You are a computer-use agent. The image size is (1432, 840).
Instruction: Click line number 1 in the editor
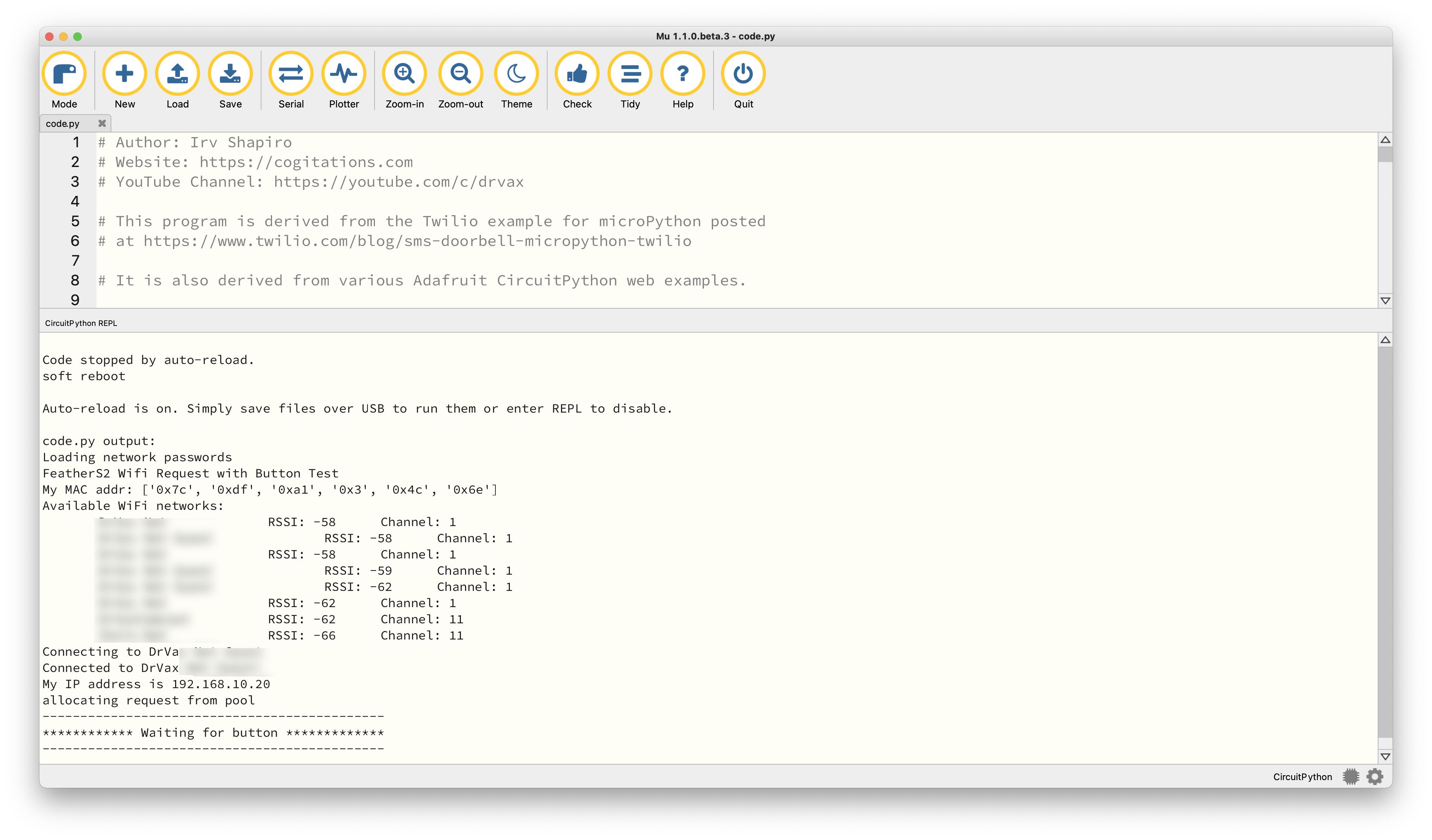click(x=75, y=142)
